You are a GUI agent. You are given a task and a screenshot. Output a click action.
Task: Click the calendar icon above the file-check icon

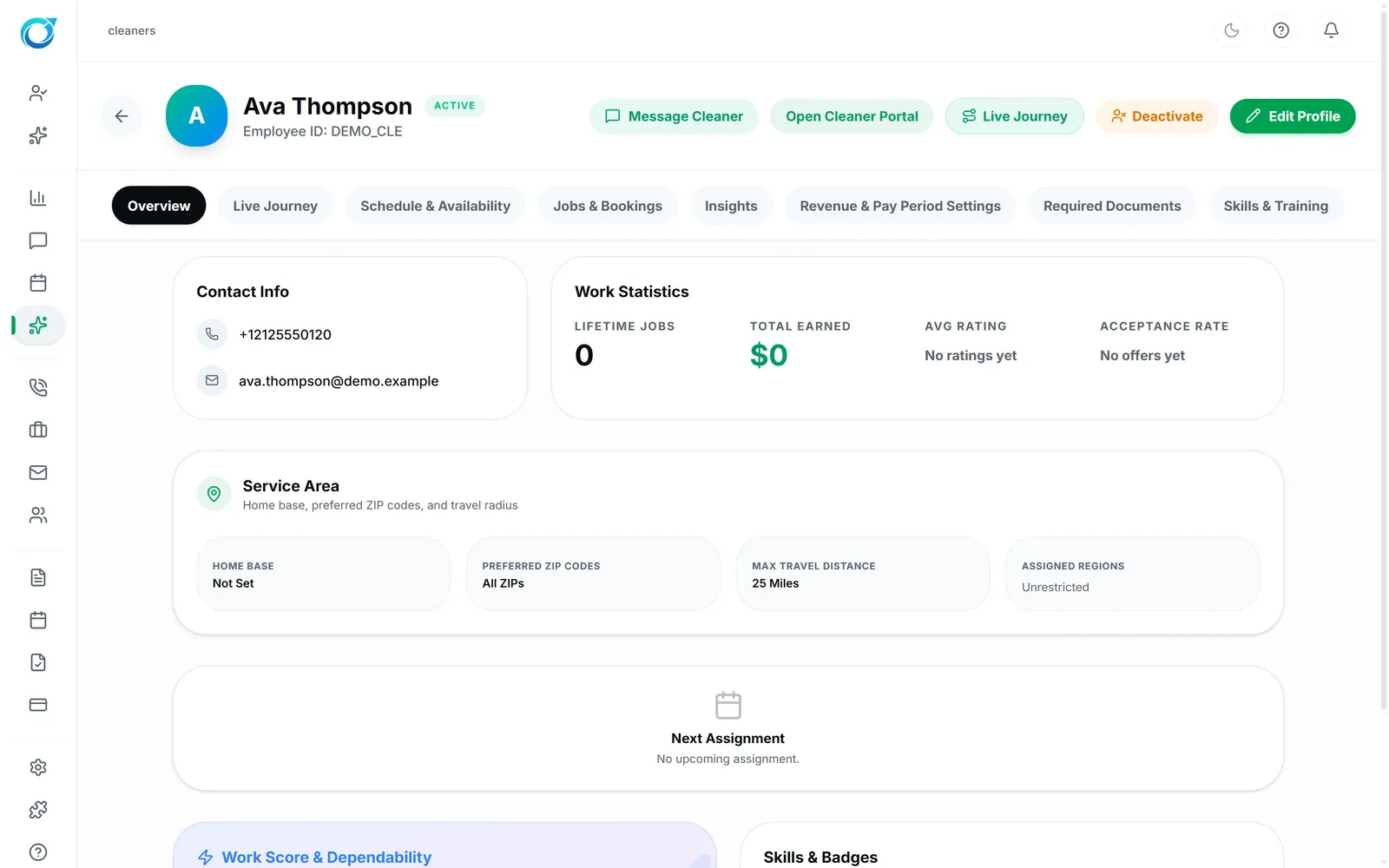[38, 620]
